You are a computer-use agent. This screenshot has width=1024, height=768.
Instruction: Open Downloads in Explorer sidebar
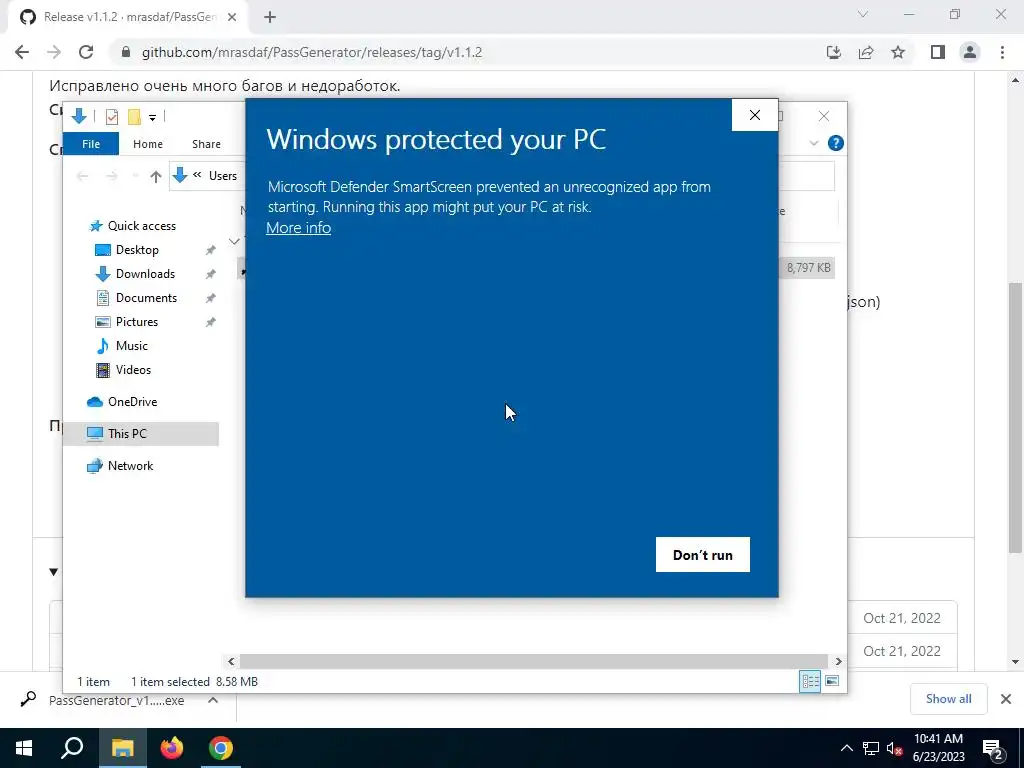145,274
